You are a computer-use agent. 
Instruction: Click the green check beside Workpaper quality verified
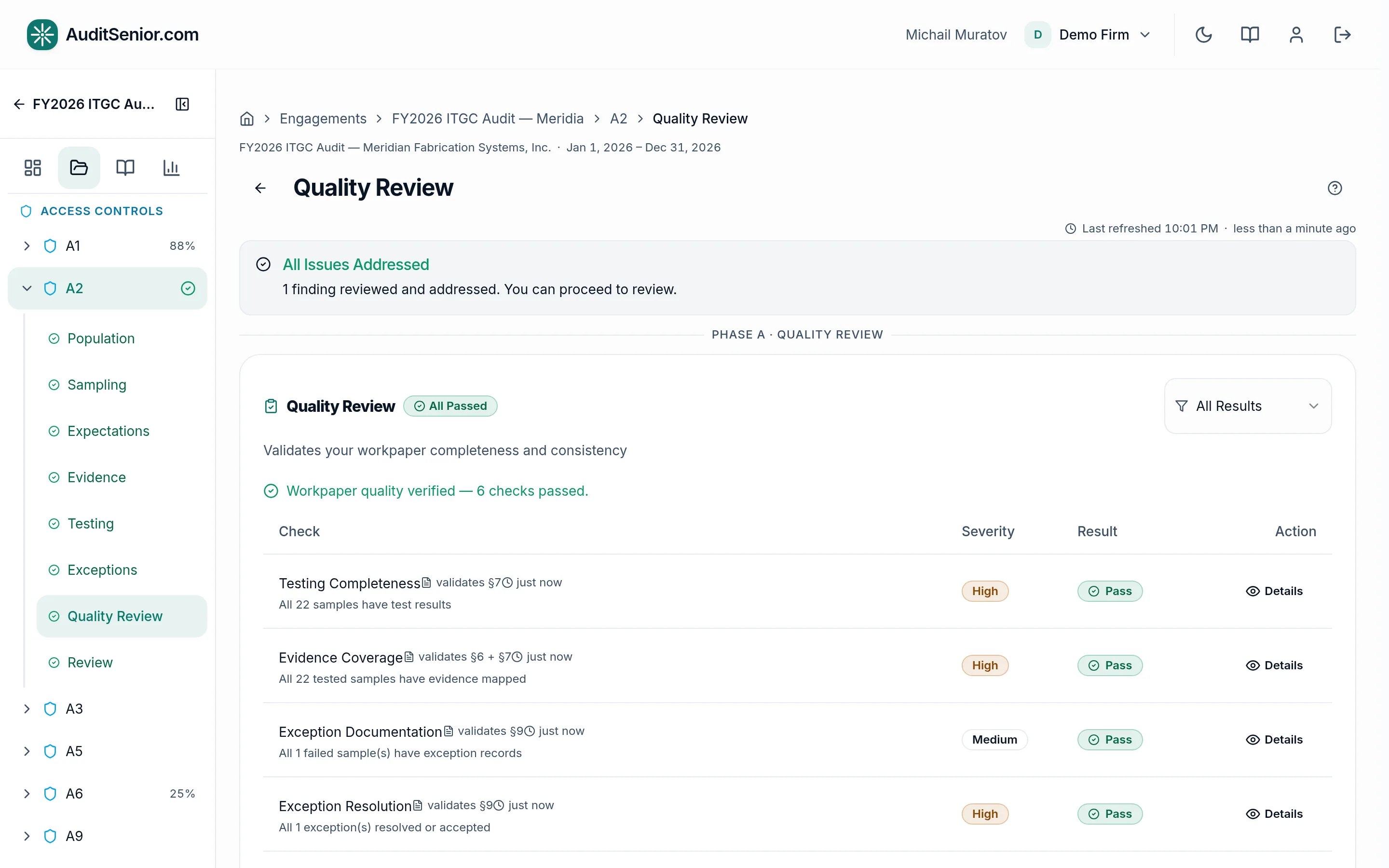pyautogui.click(x=271, y=491)
